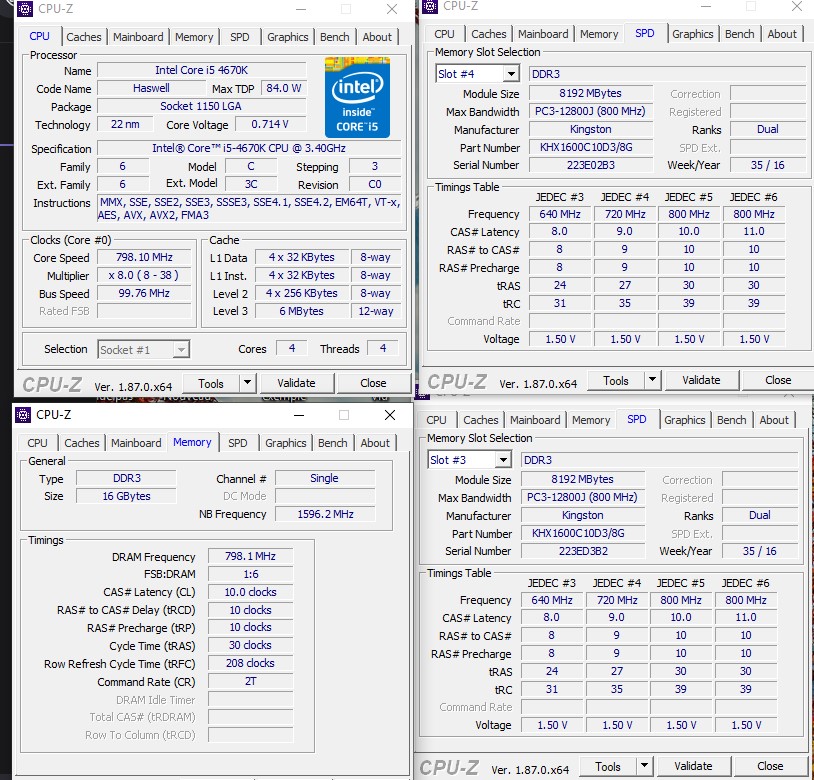Click Tools button in Slot #3 SPD window
The image size is (814, 780).
pos(607,766)
